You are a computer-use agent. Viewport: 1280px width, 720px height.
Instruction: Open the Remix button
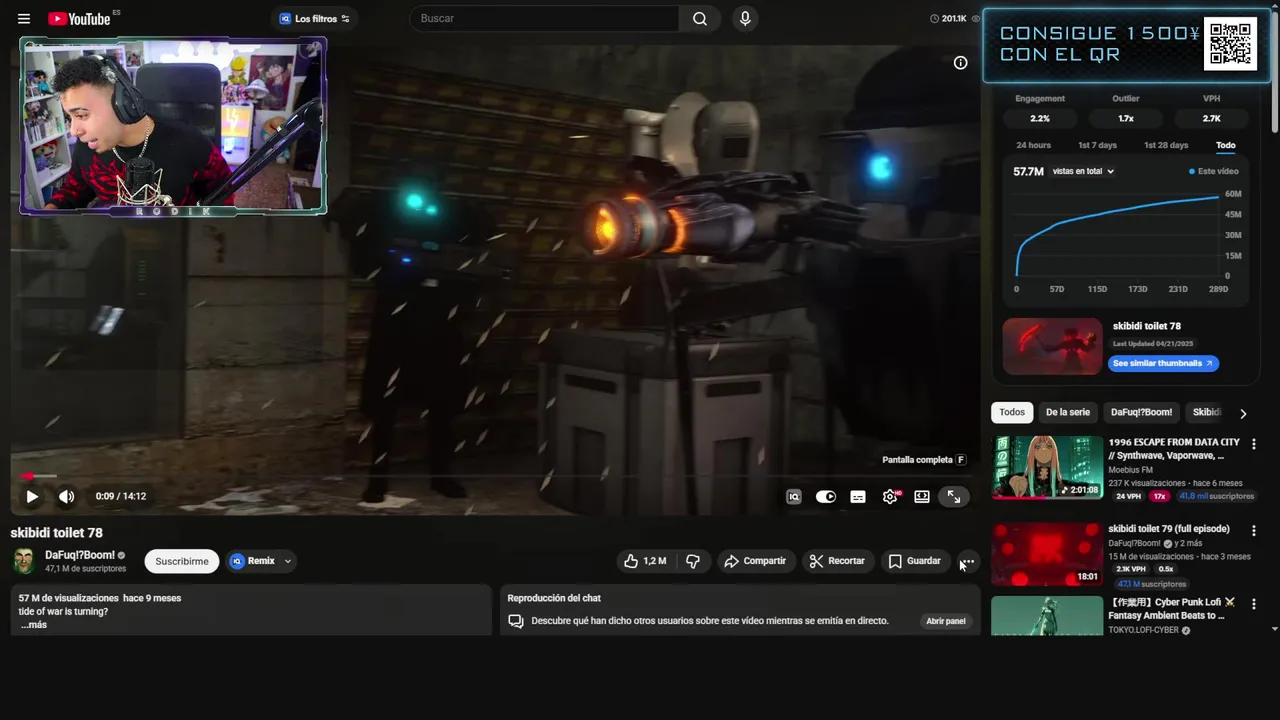[252, 561]
